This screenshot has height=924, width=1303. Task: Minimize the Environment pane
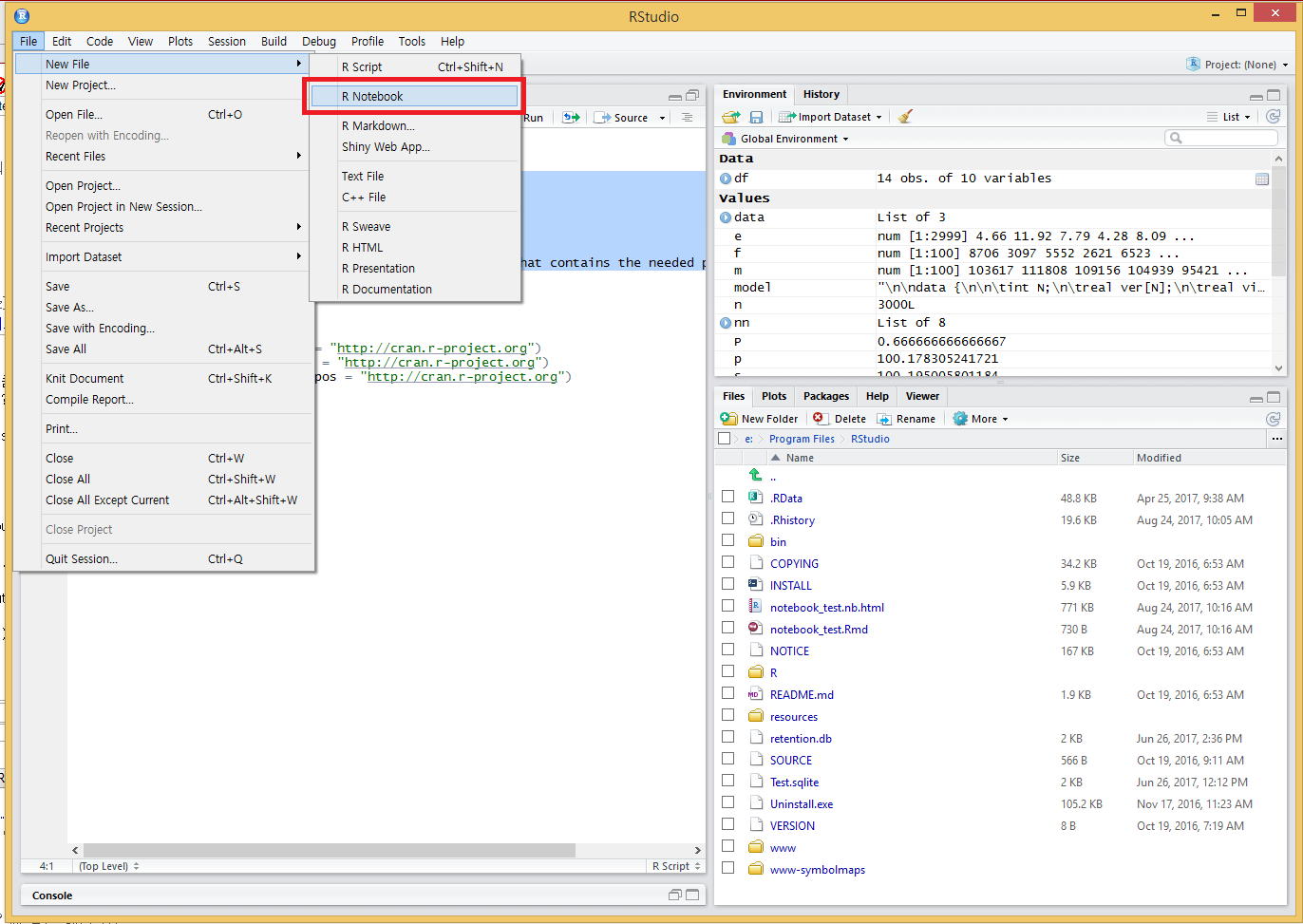click(x=1256, y=96)
